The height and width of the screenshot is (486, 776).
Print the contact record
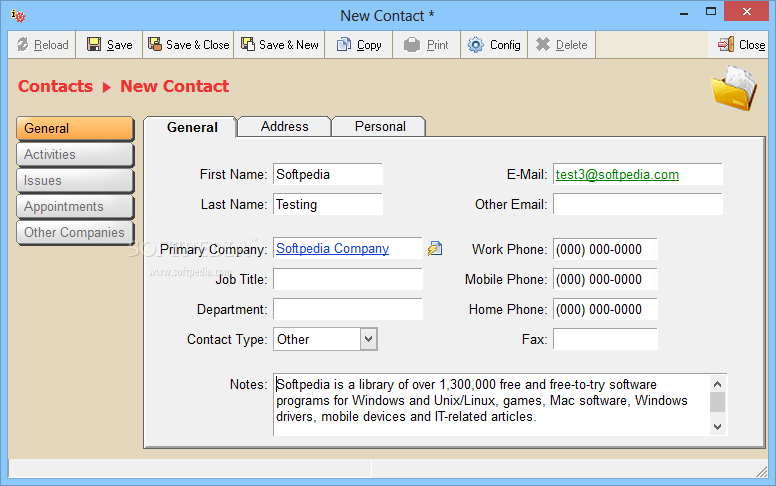(x=426, y=45)
